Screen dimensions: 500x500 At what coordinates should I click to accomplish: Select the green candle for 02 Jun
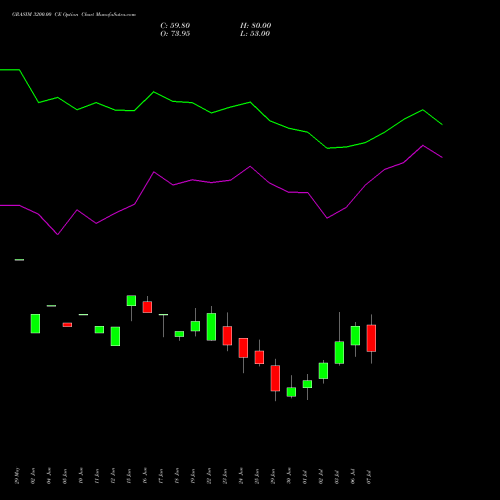[x=35, y=323]
